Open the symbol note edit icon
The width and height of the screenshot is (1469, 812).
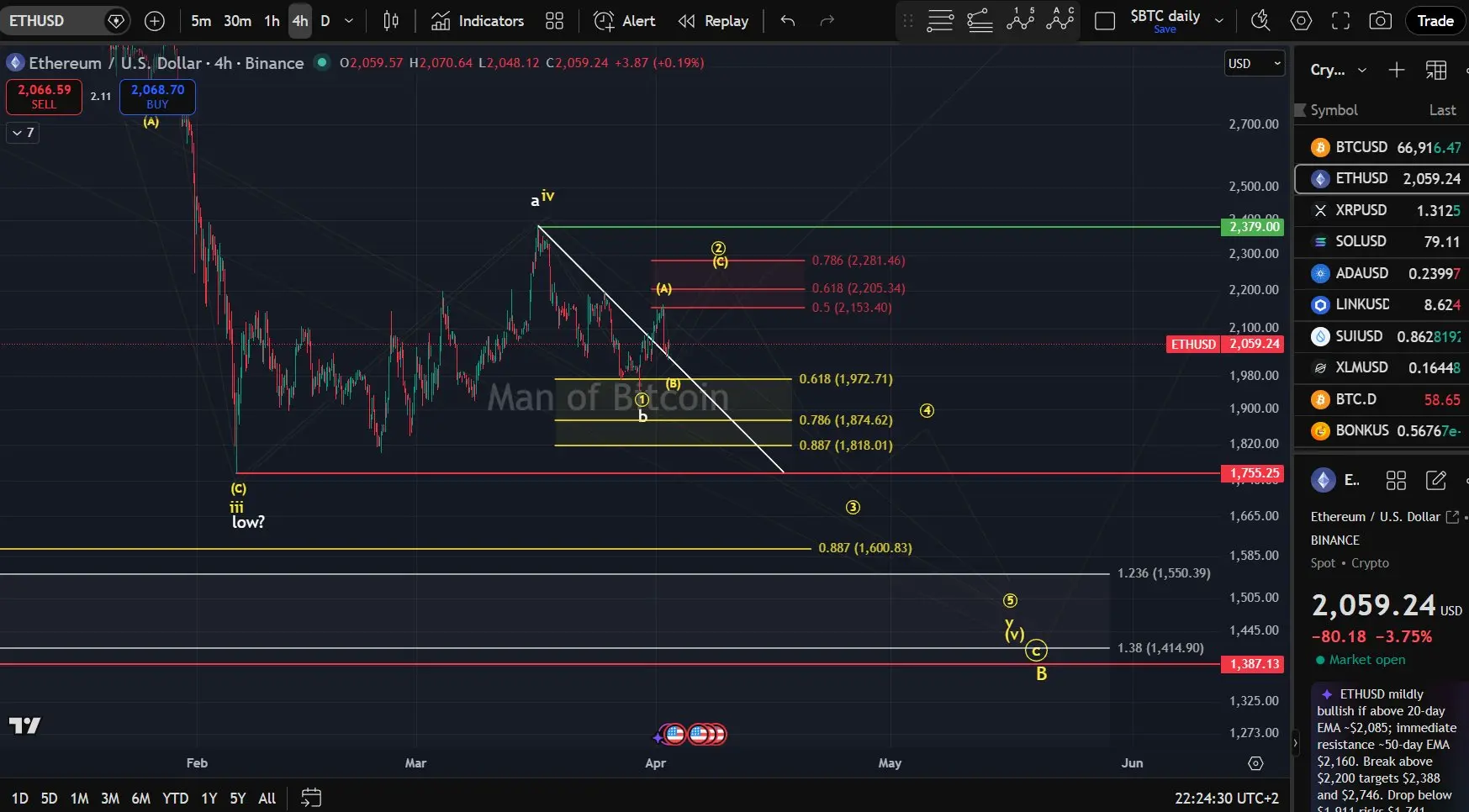pyautogui.click(x=1436, y=480)
